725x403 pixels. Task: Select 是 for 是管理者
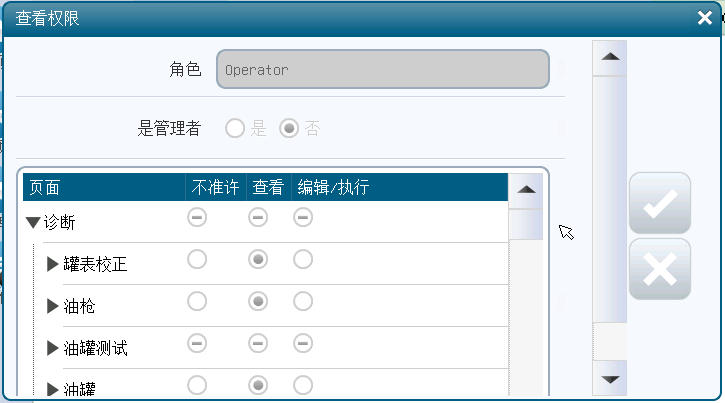234,128
